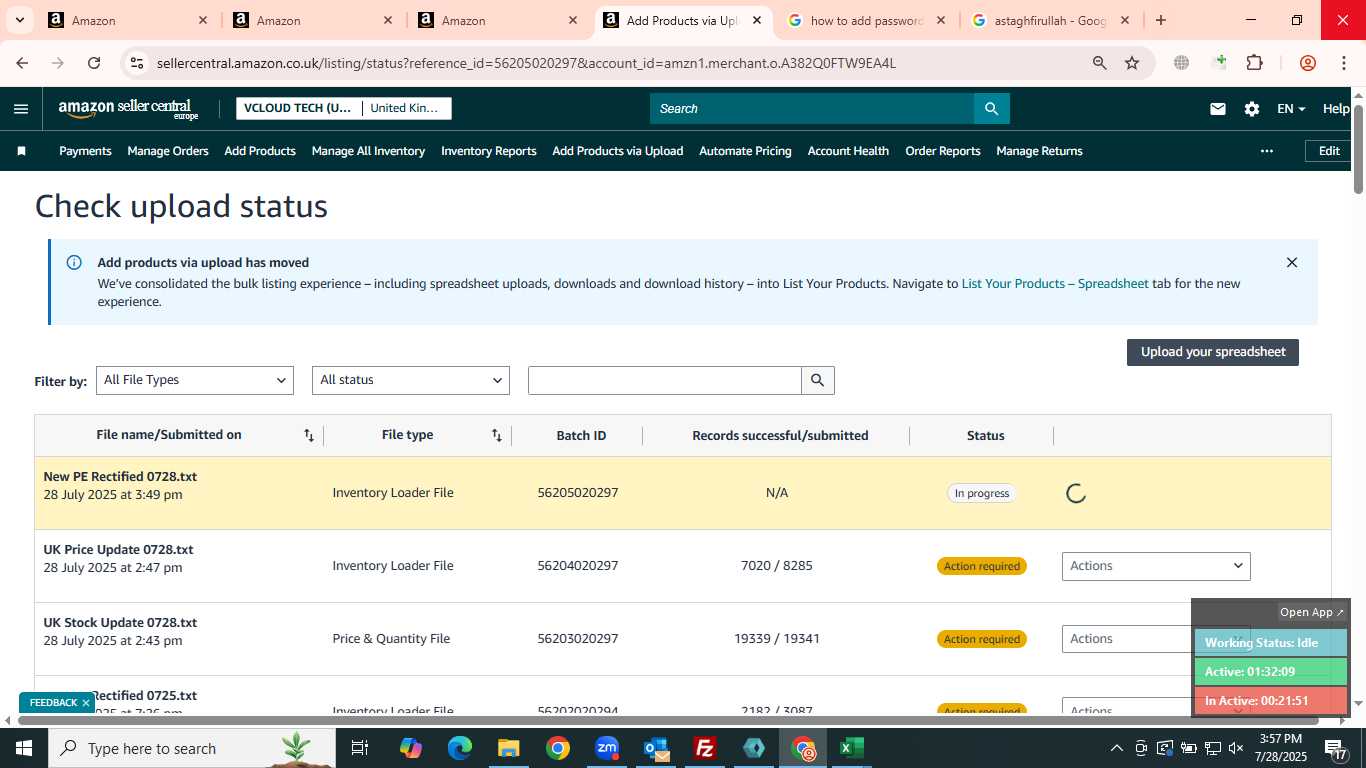
Task: Open Manage All Inventory menu item
Action: coord(368,151)
